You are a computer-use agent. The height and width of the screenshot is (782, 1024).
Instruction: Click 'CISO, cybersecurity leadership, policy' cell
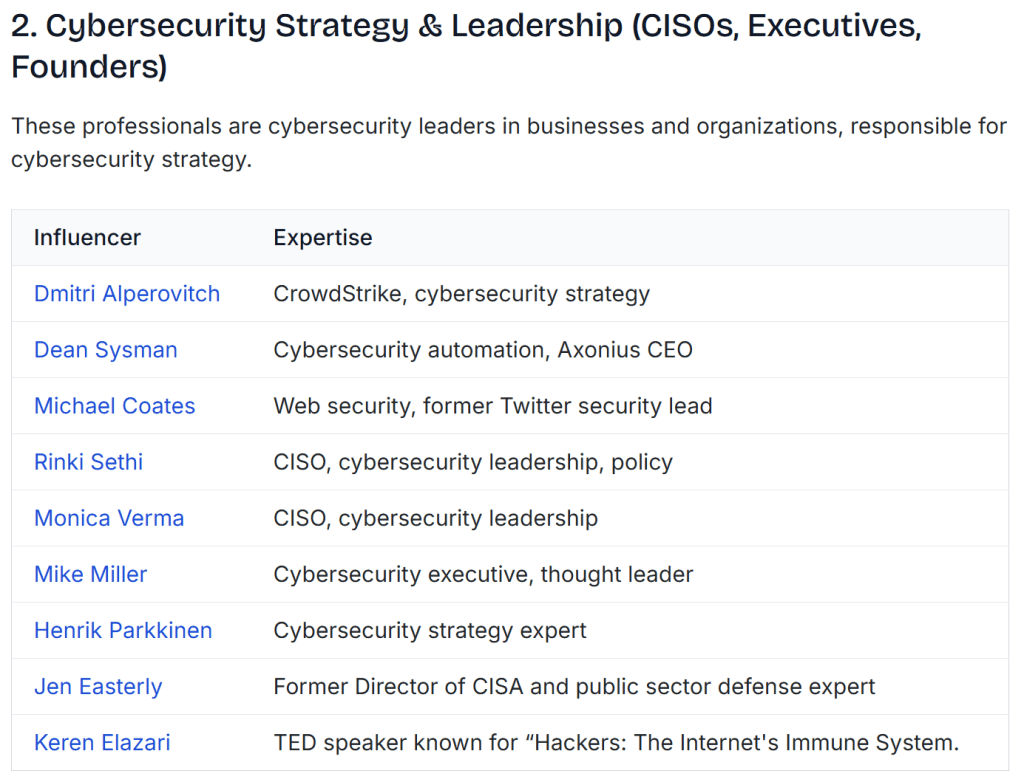[x=473, y=462]
